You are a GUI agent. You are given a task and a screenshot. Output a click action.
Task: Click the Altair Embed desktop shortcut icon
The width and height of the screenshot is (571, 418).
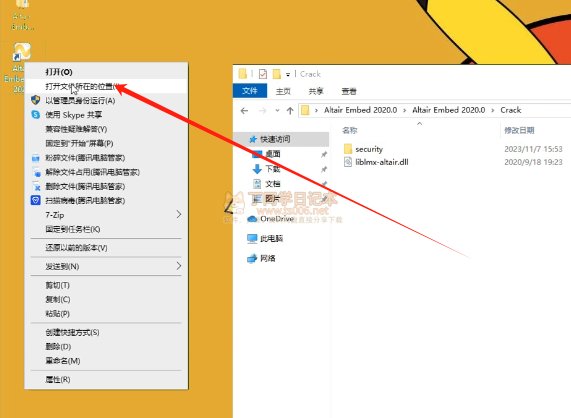22,52
